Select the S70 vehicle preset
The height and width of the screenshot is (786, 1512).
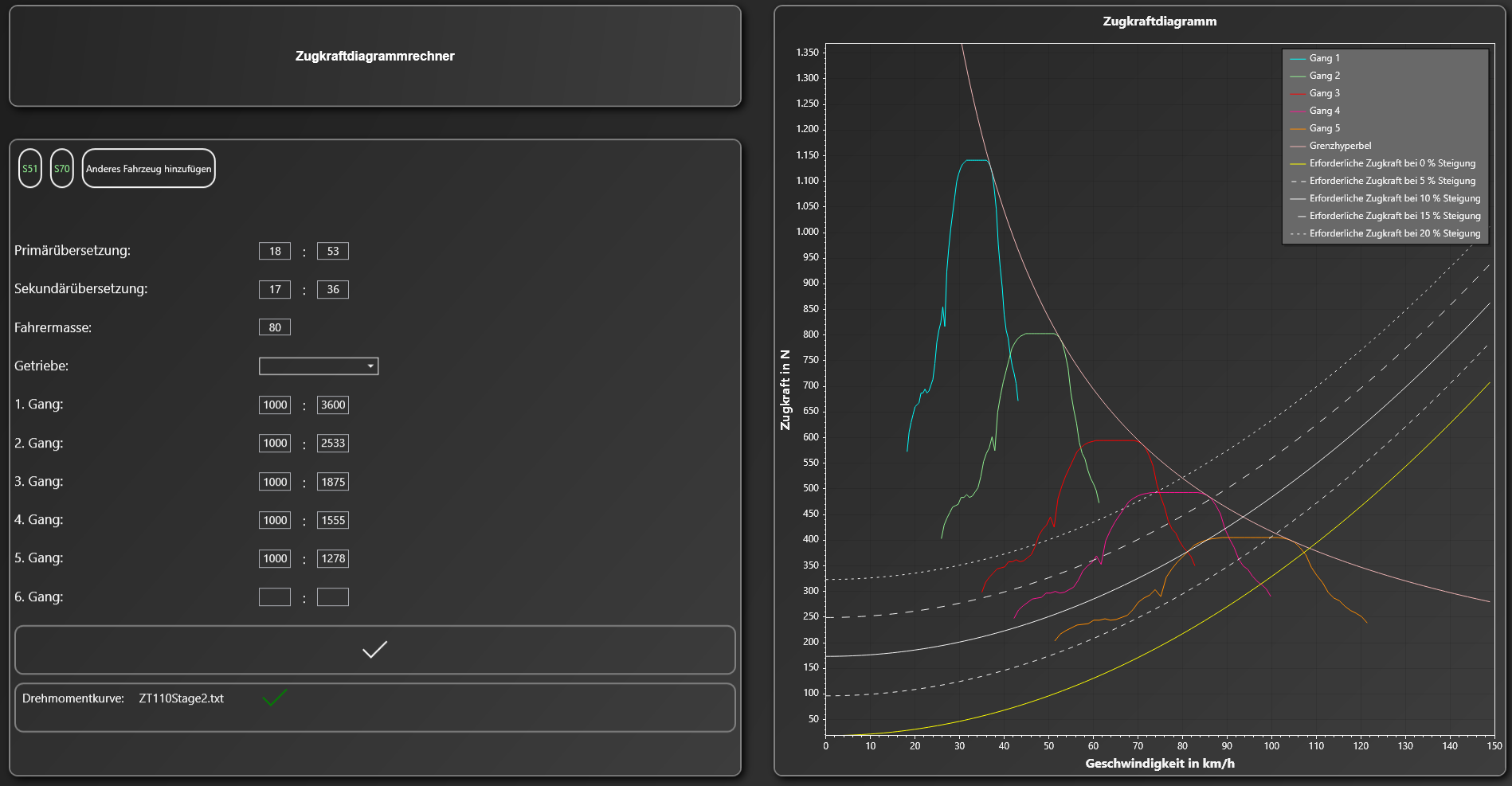coord(62,169)
